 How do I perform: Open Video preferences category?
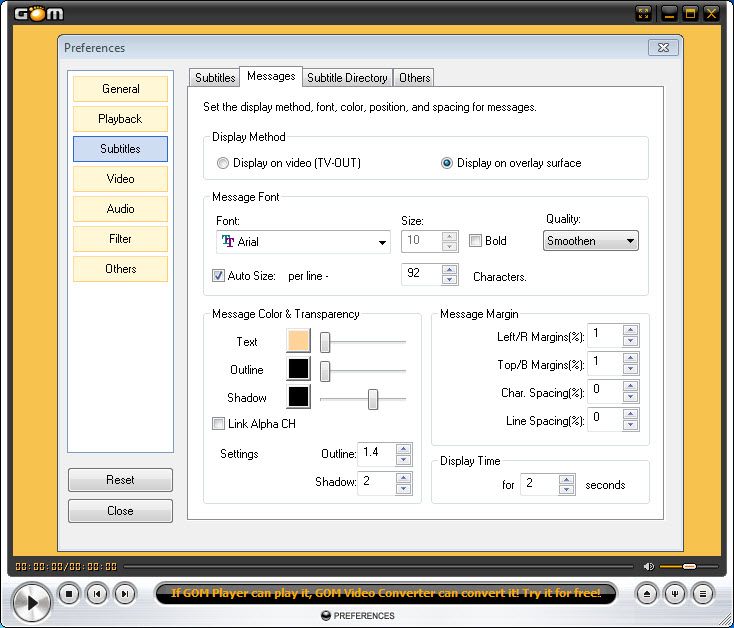(x=120, y=179)
